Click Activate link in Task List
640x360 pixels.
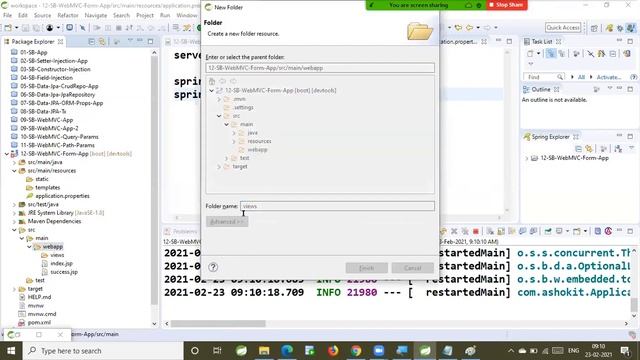point(609,77)
